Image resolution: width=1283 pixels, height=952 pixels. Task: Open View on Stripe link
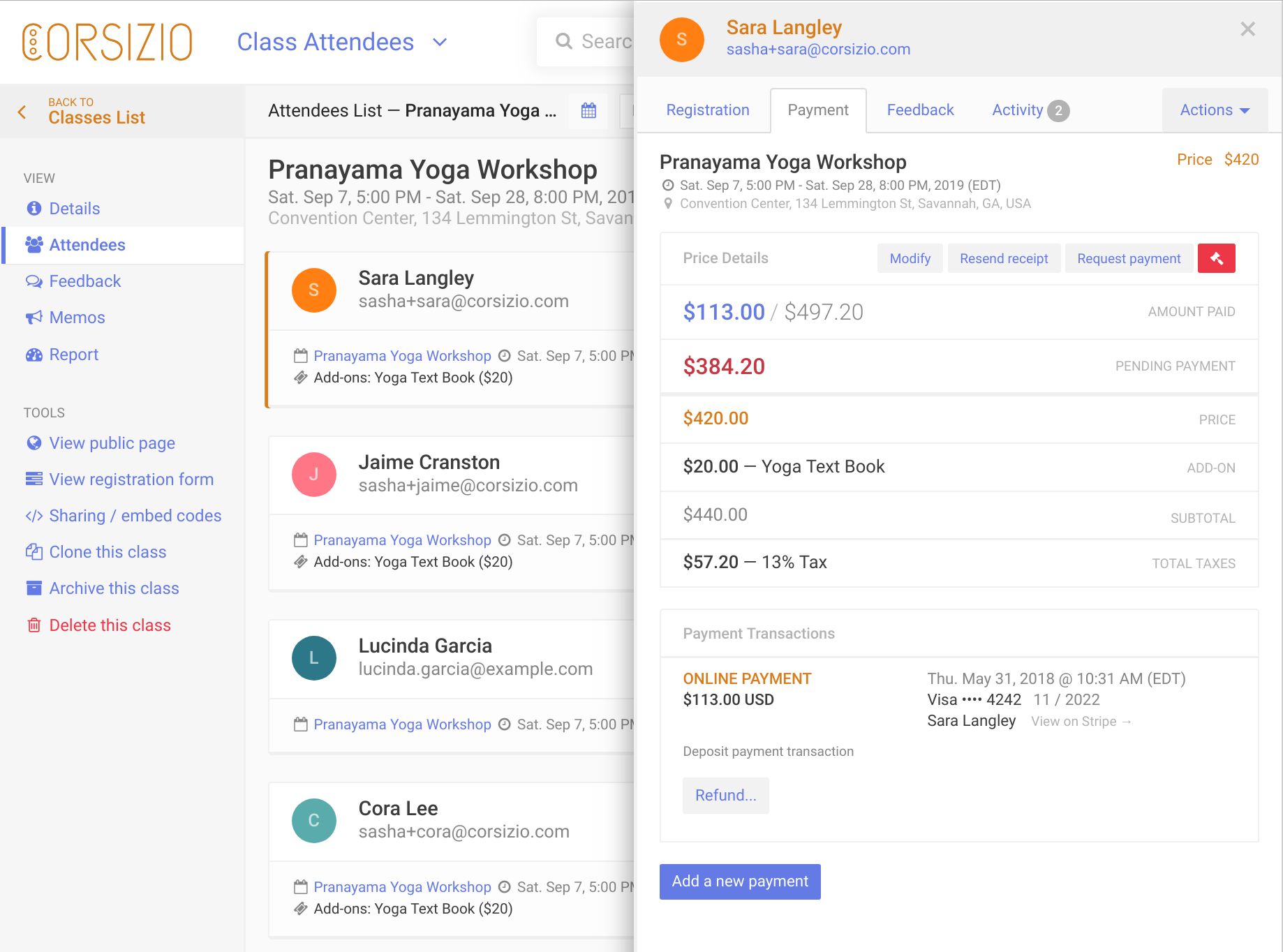point(1081,722)
